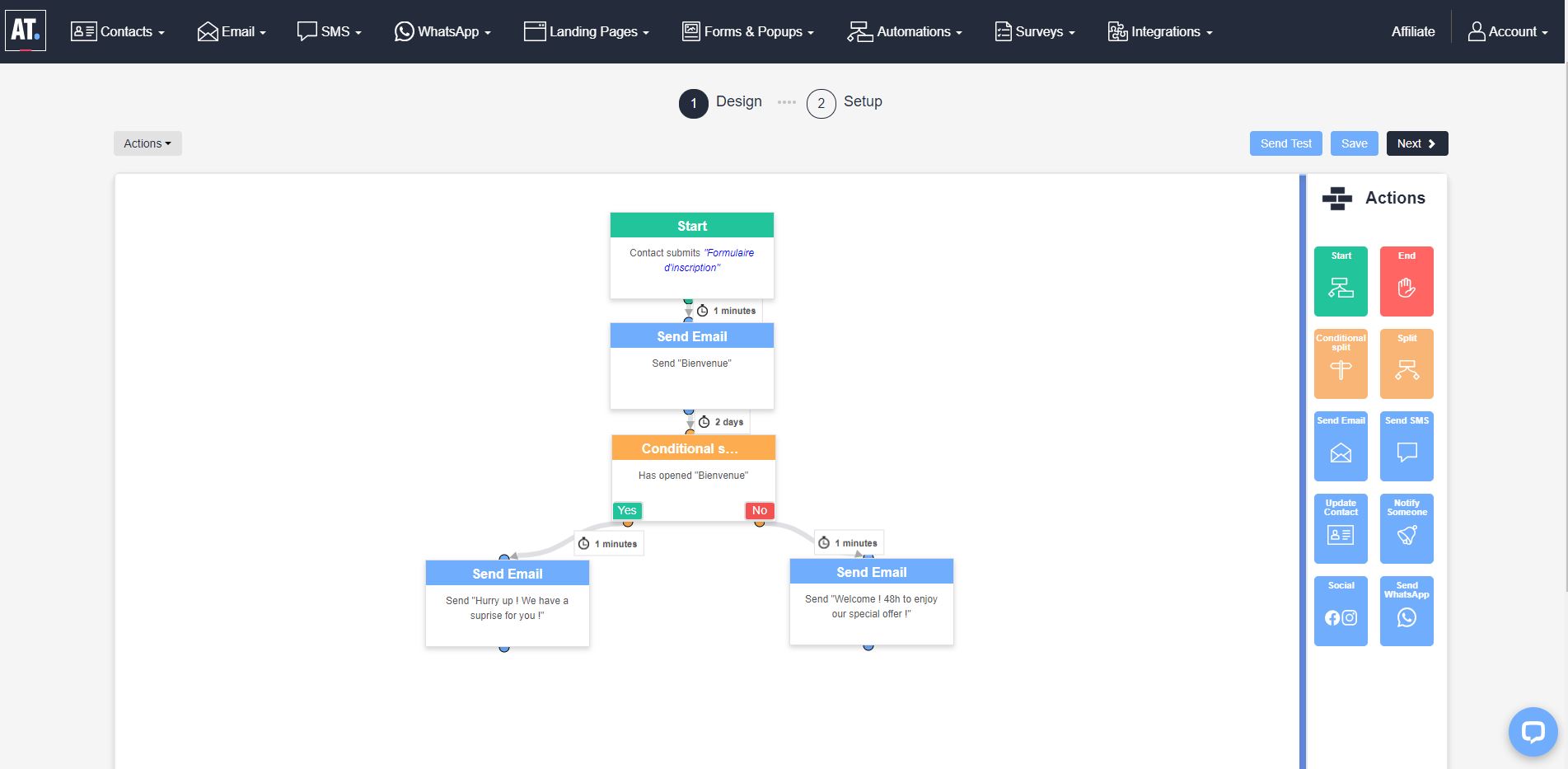
Task: Open the chat widget at bottom right
Action: coord(1533,731)
